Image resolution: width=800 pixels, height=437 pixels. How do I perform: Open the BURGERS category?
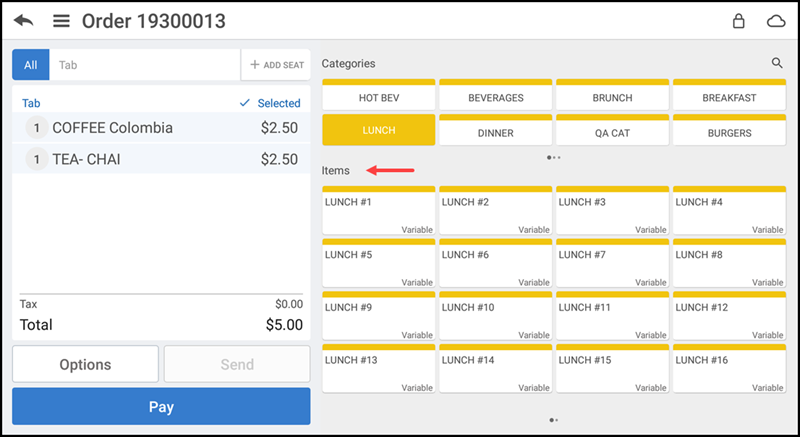729,130
